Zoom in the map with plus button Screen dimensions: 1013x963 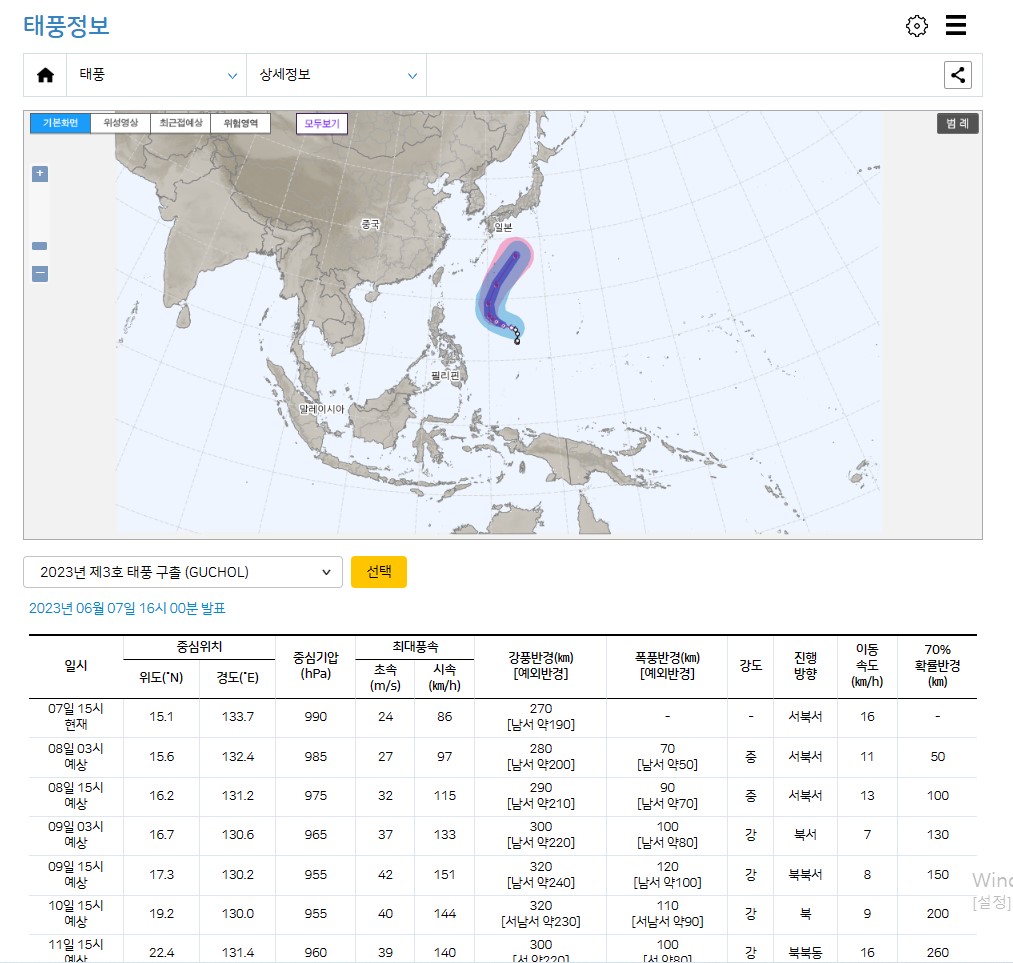click(39, 173)
